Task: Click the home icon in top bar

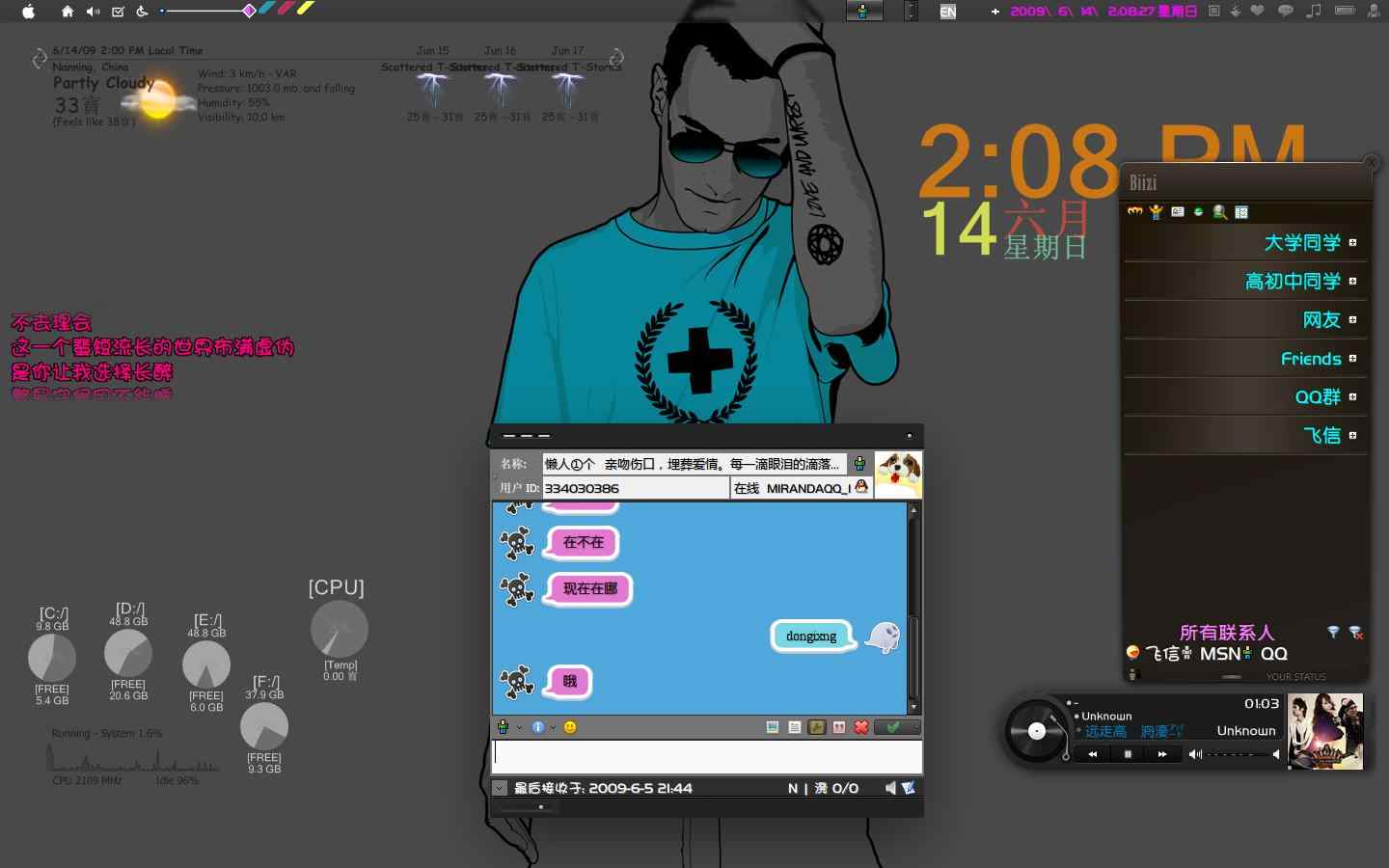Action: point(67,12)
